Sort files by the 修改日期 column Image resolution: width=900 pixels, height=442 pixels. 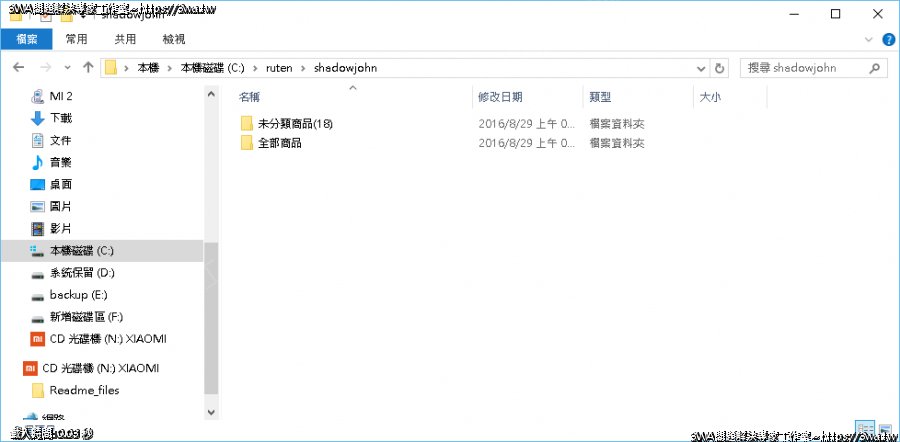click(500, 97)
